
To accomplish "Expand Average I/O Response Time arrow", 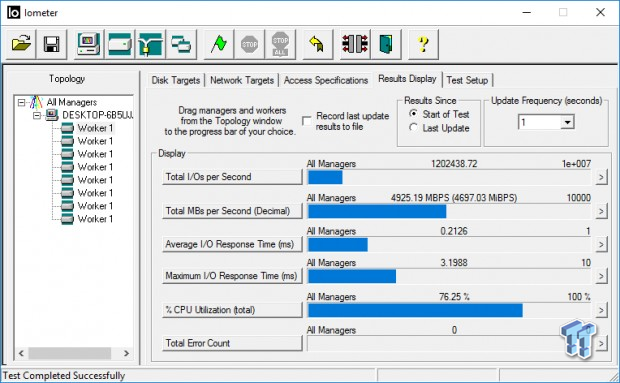I will coord(601,244).
